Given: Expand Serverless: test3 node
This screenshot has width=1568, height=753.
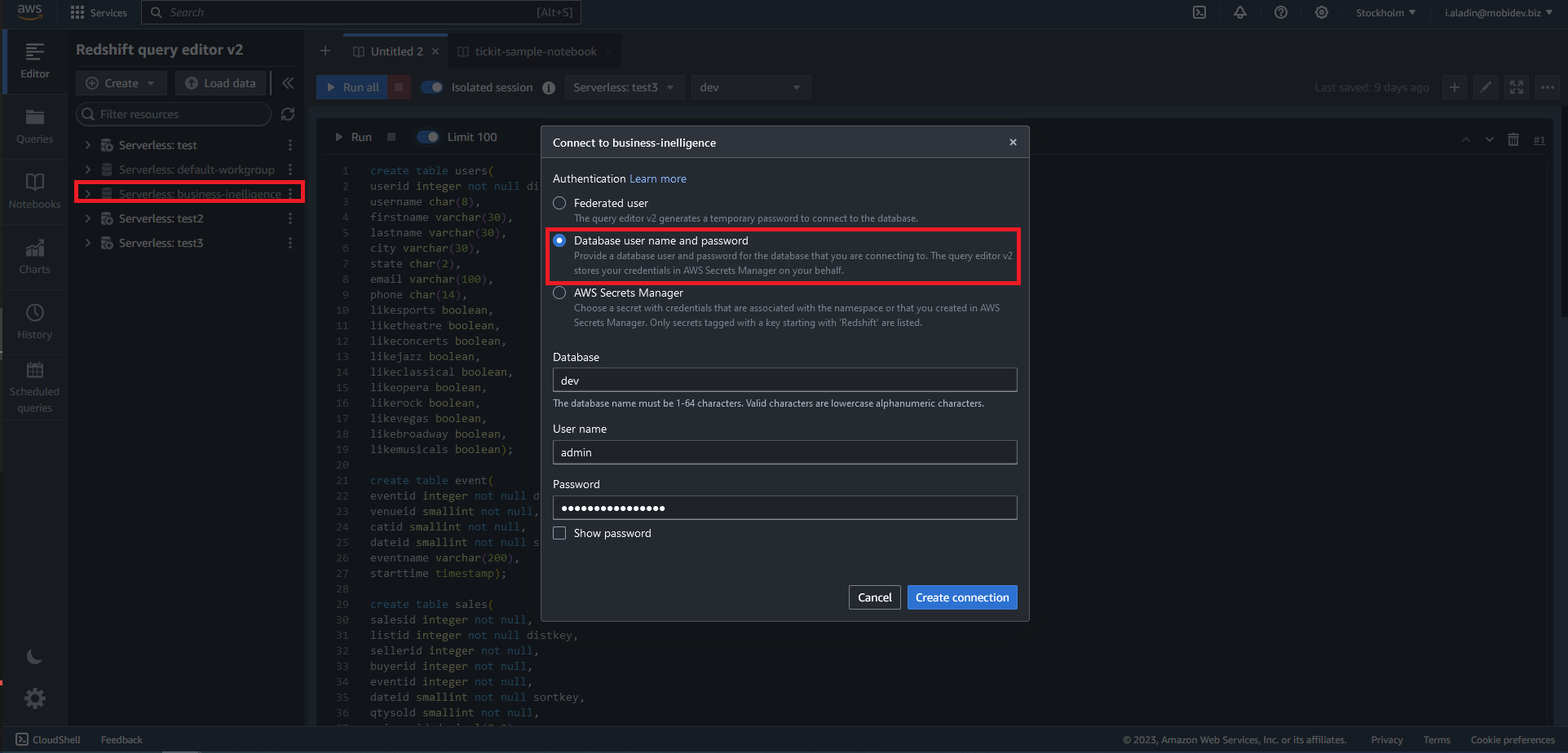Looking at the screenshot, I should pos(88,243).
